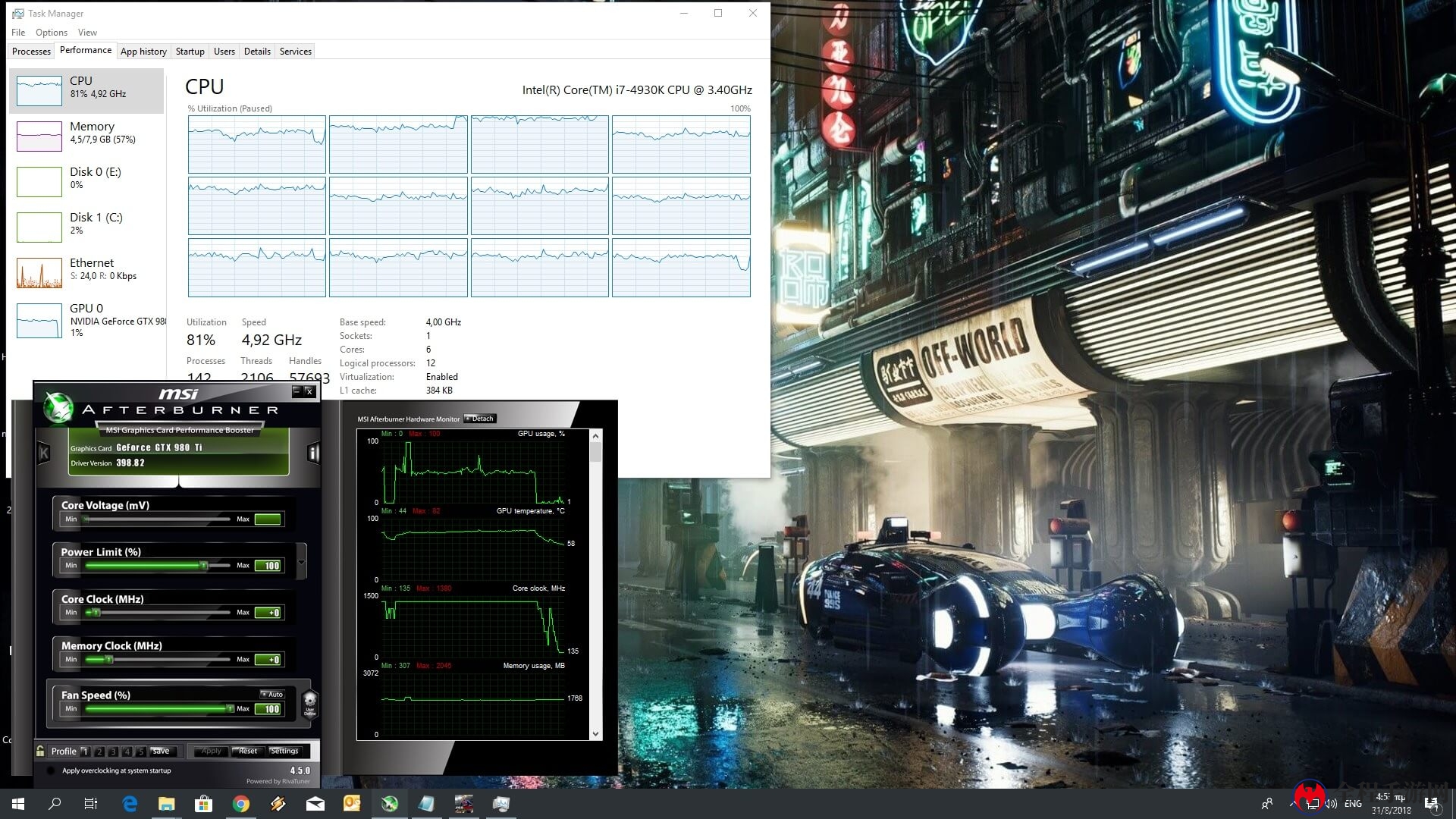Click the Afterburner Apply button
Screen dimensions: 1456x819
tap(212, 751)
